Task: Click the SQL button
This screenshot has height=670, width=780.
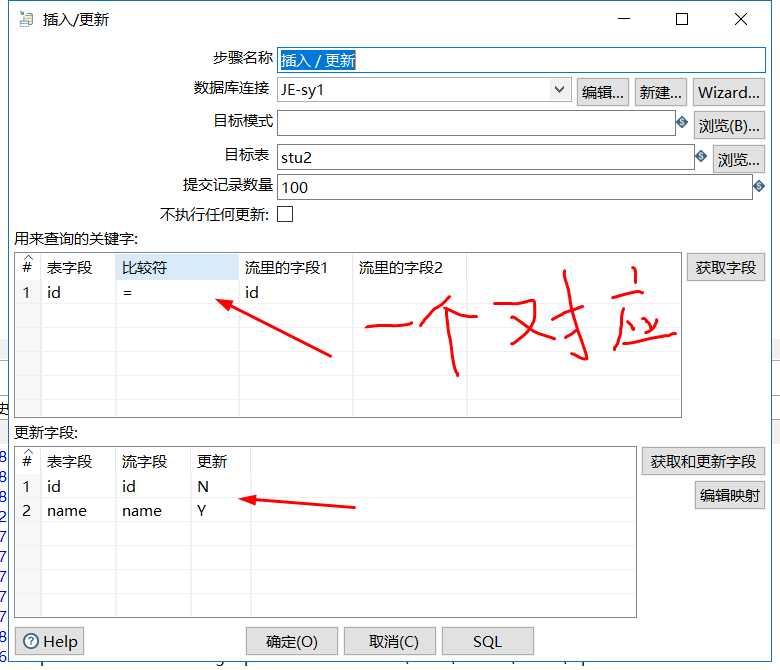Action: tap(488, 641)
